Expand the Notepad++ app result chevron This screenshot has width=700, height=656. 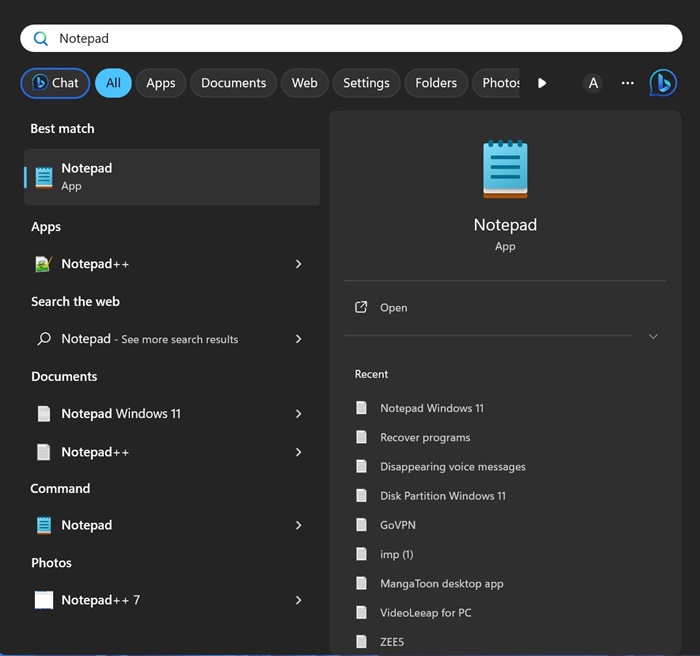(298, 264)
